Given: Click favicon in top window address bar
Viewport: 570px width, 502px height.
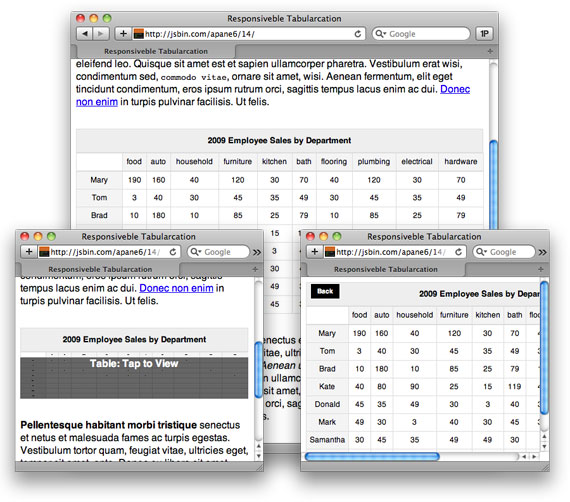Looking at the screenshot, I should click(139, 34).
